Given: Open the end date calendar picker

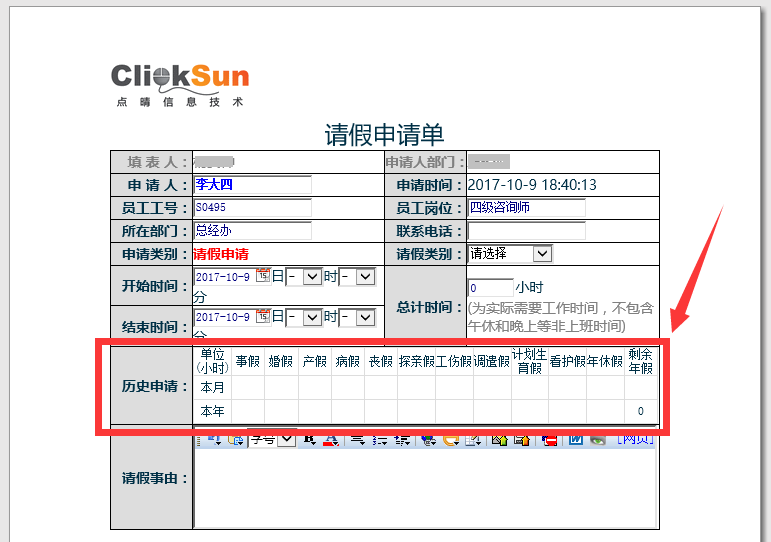Looking at the screenshot, I should tap(264, 316).
